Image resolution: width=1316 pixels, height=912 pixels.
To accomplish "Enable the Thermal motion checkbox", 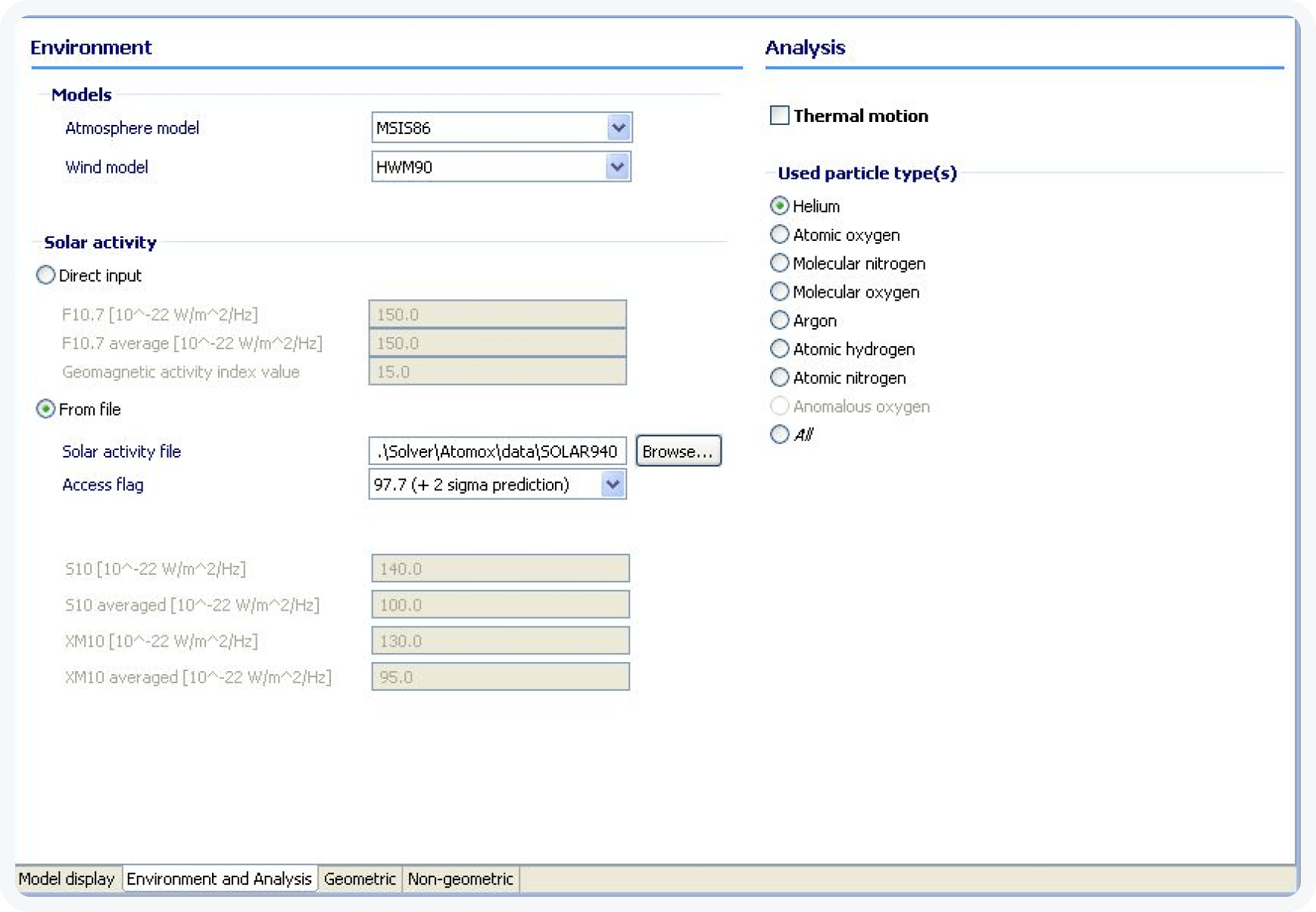I will [778, 115].
